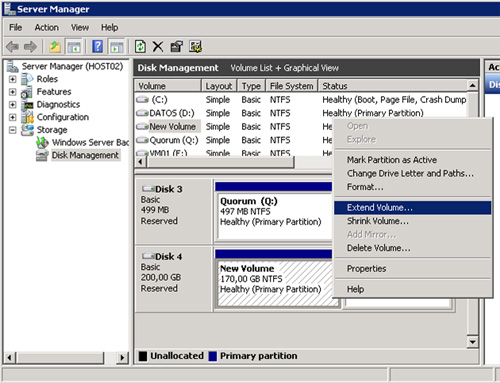Expand the Diagnostics tree node
The height and width of the screenshot is (383, 500).
point(12,104)
